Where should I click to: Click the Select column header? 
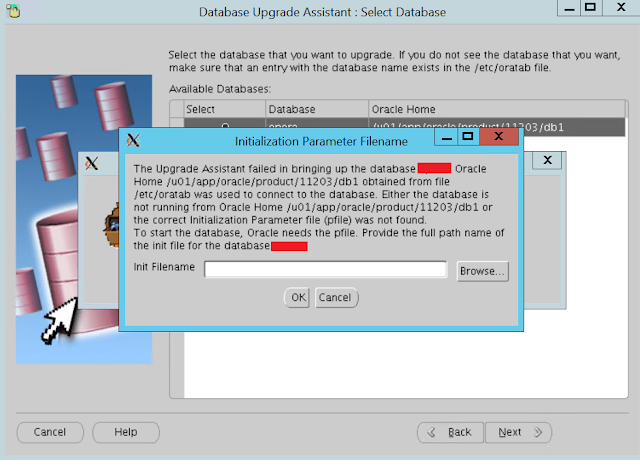tap(224, 109)
